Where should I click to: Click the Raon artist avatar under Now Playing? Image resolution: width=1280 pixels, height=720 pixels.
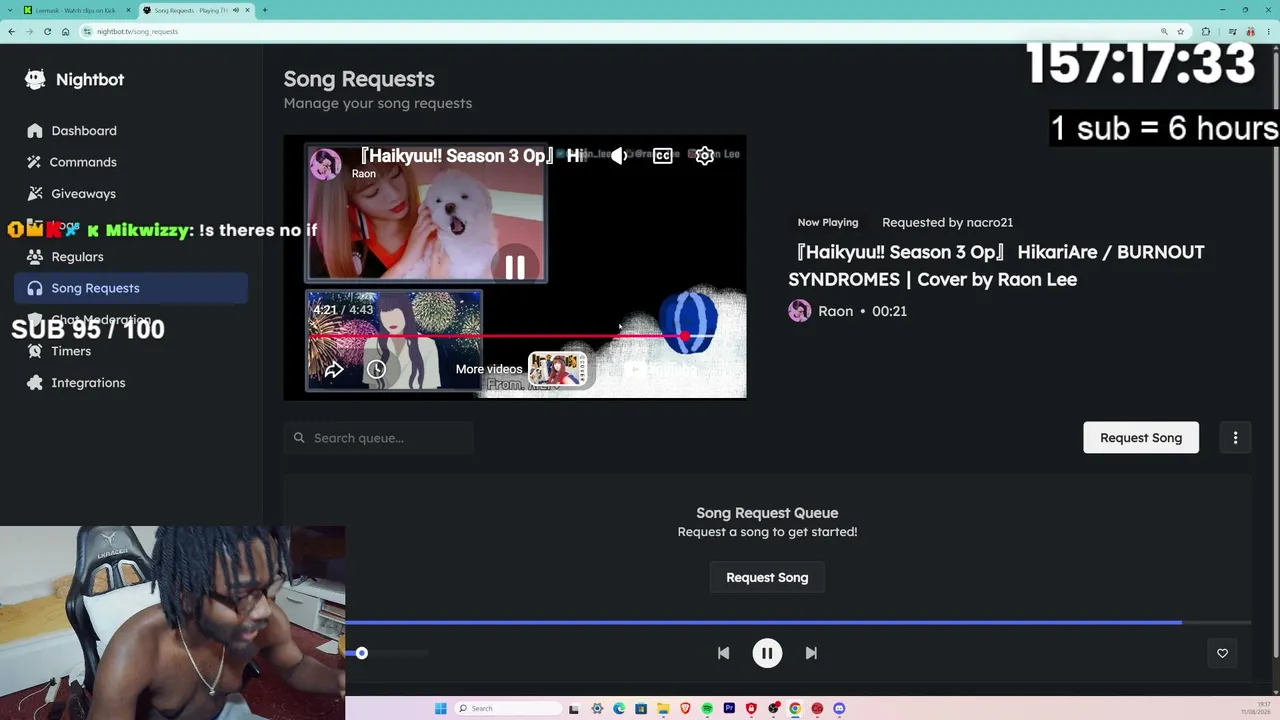coord(799,311)
